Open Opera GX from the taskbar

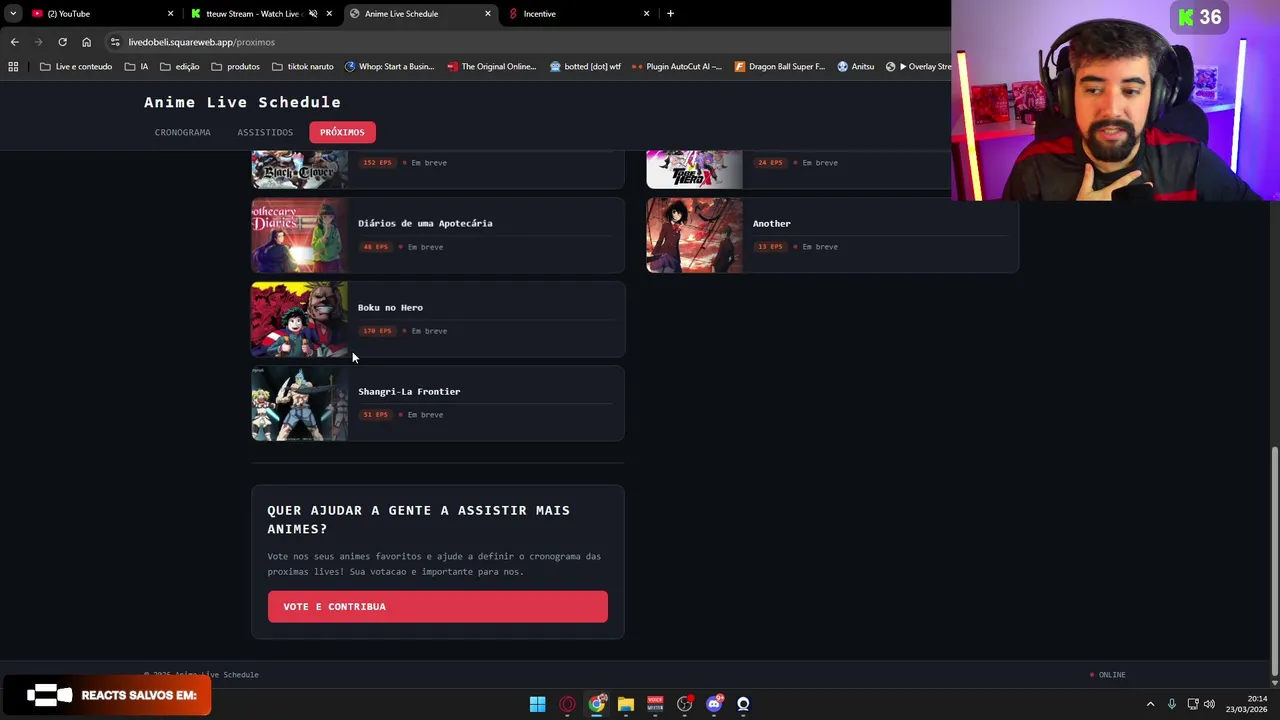point(567,704)
